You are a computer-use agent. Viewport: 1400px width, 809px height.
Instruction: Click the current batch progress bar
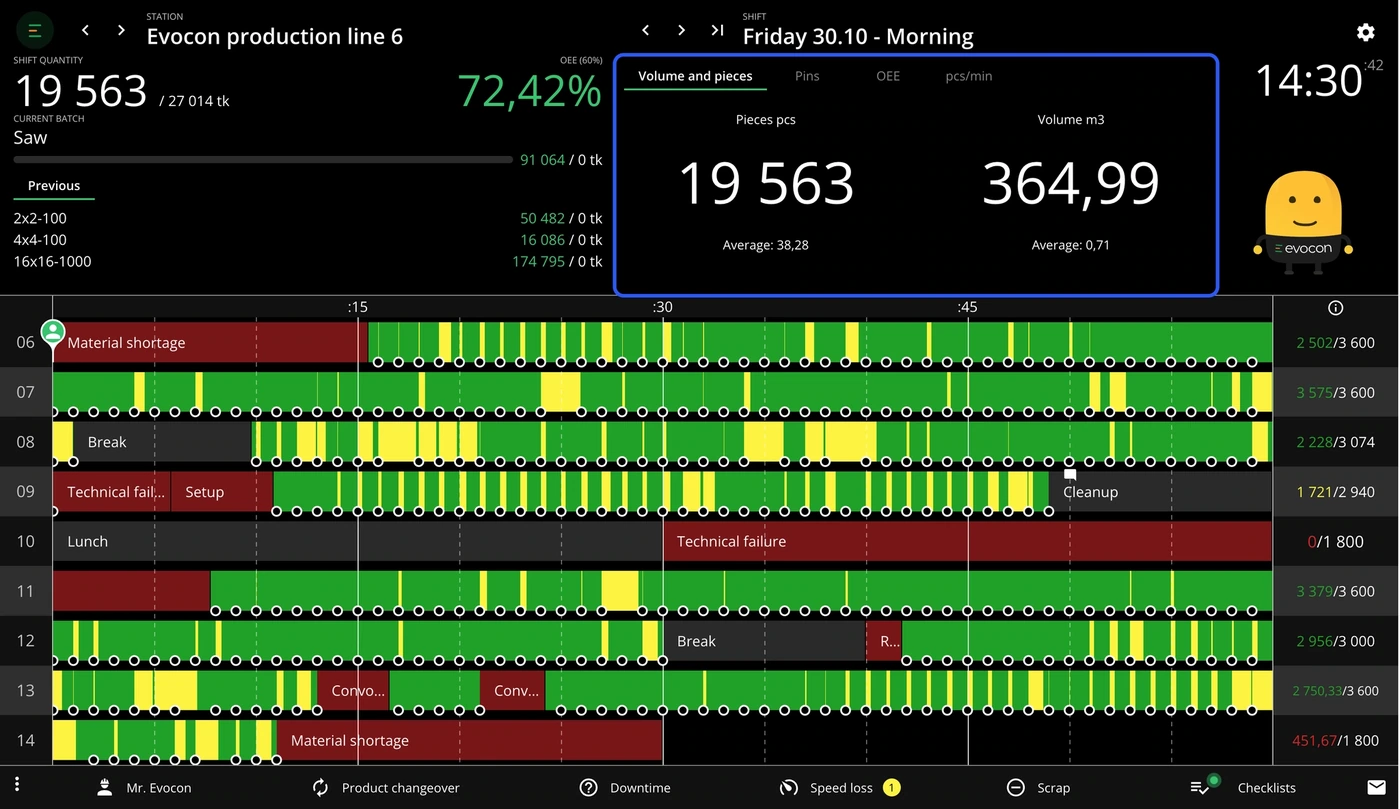click(265, 160)
